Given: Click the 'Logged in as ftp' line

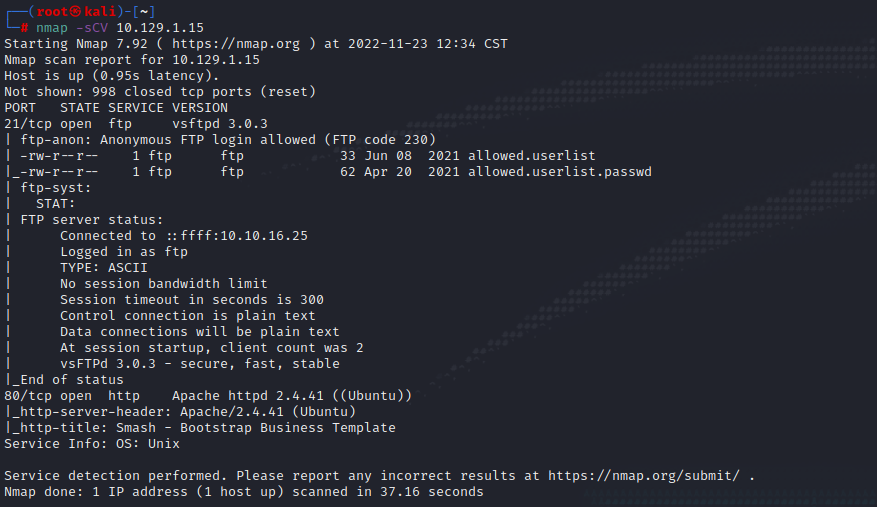Looking at the screenshot, I should click(123, 252).
